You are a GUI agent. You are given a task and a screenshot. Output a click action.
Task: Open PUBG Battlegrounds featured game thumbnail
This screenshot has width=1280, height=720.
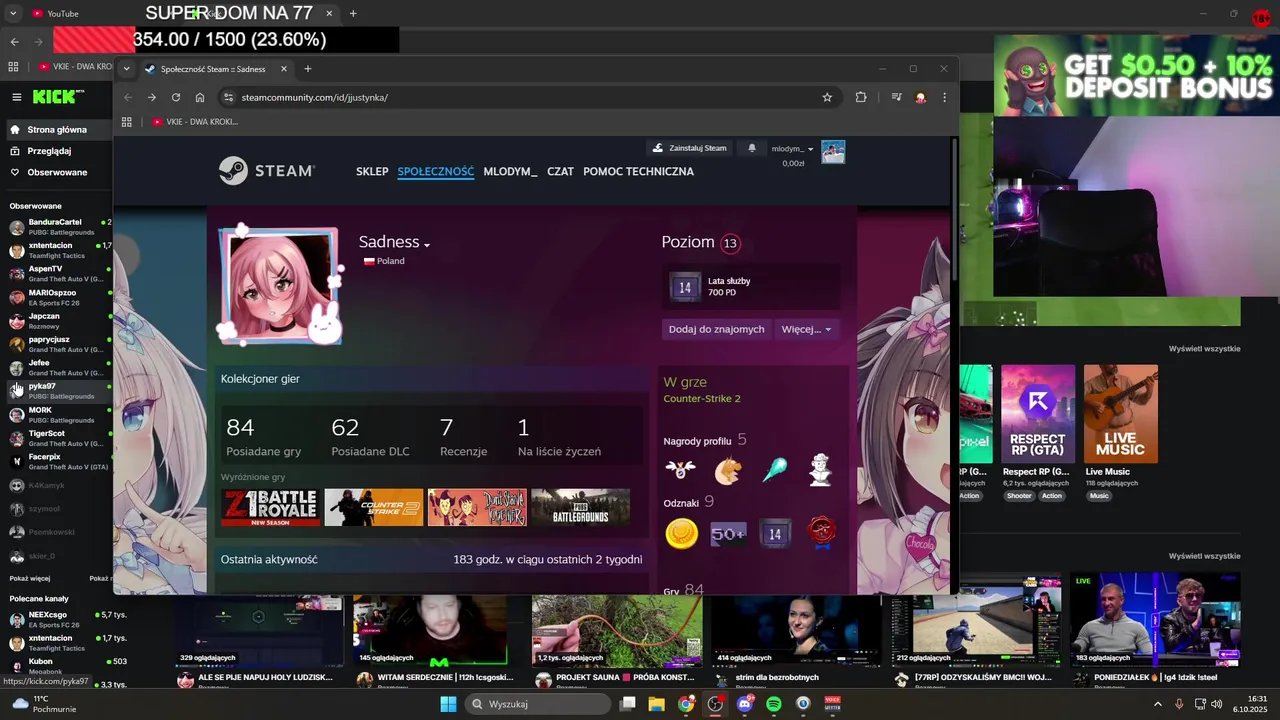pos(580,507)
